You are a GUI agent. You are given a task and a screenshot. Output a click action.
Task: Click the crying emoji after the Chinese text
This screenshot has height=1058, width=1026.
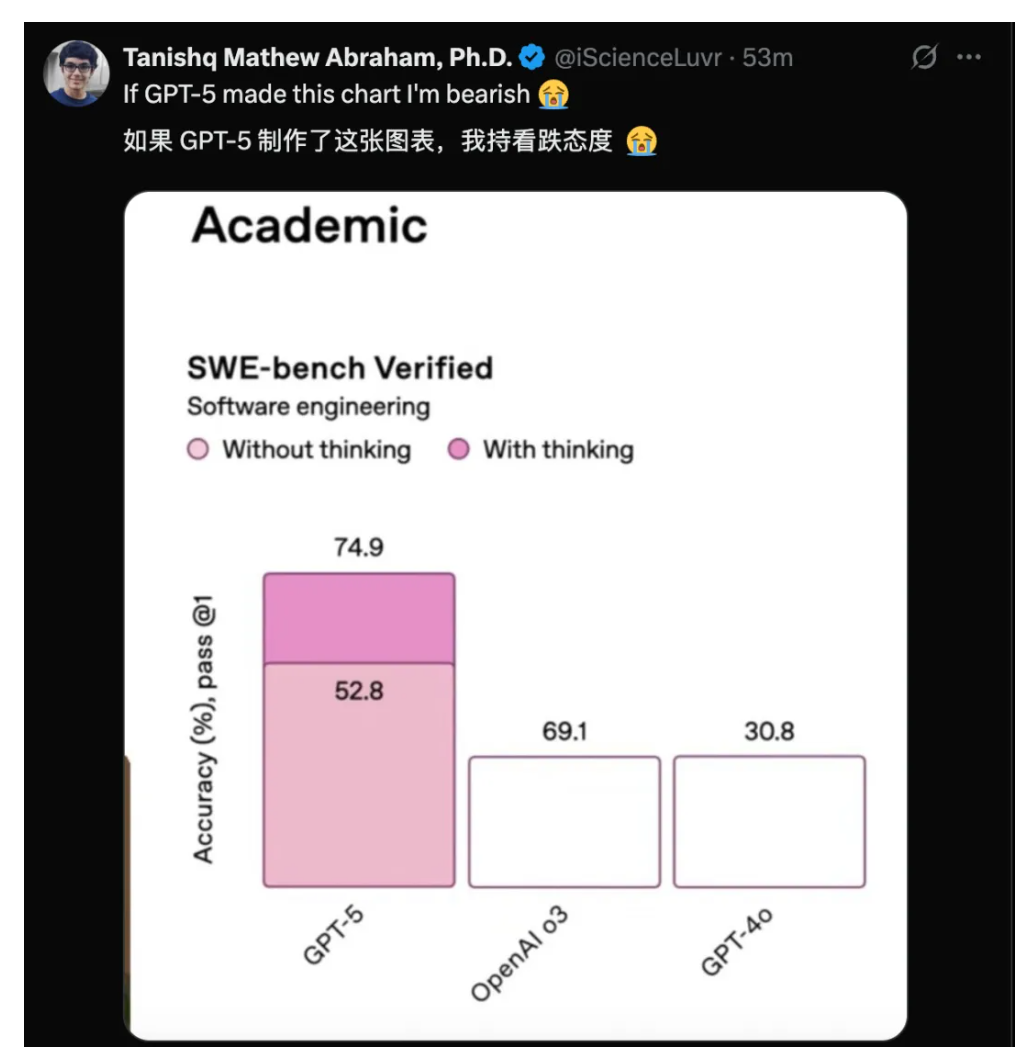(x=641, y=141)
